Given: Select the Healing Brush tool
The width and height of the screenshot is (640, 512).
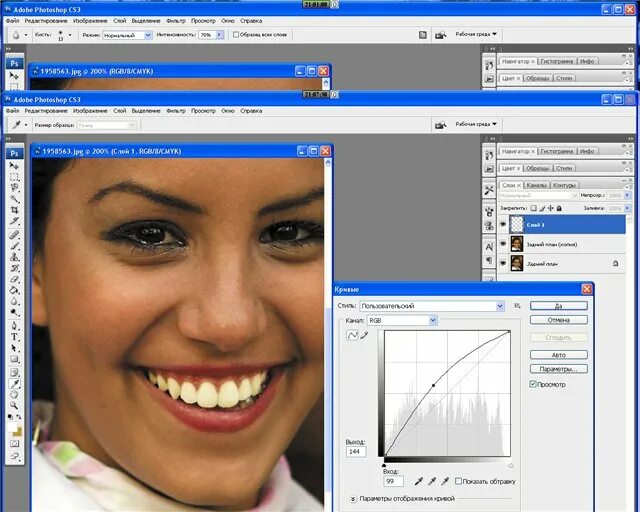Looking at the screenshot, I should (x=14, y=235).
